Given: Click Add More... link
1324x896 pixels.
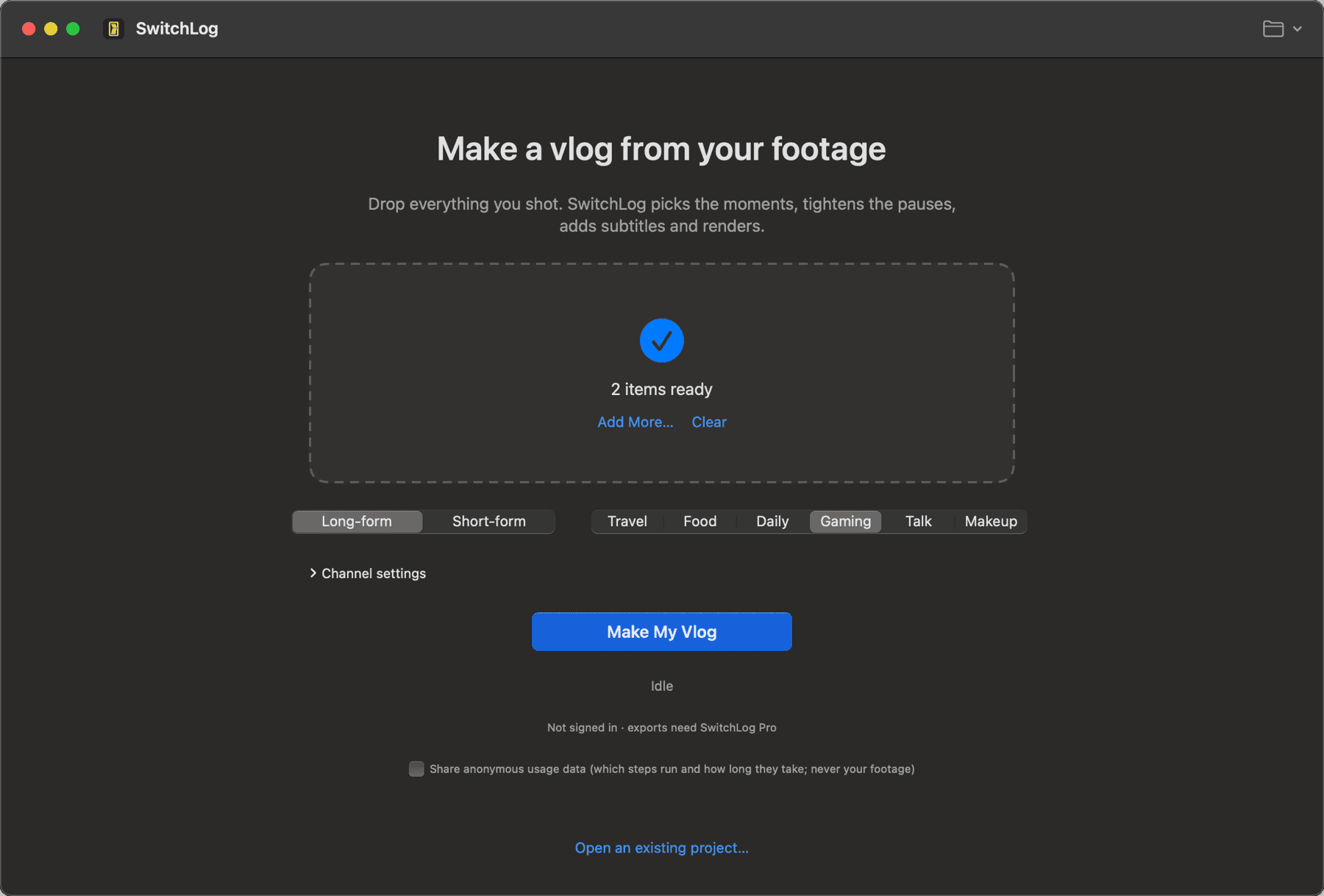Looking at the screenshot, I should [635, 422].
